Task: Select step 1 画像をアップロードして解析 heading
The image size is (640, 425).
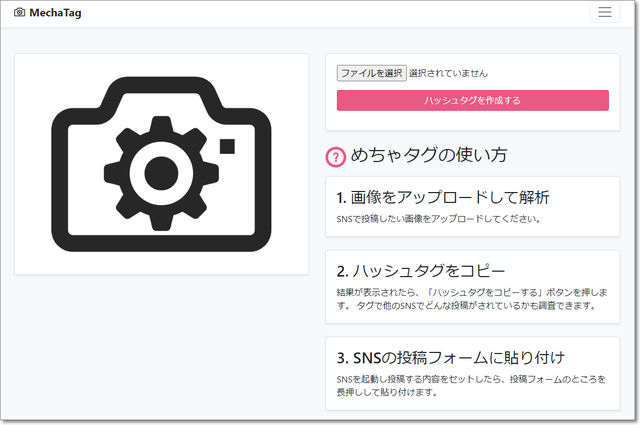Action: (442, 197)
